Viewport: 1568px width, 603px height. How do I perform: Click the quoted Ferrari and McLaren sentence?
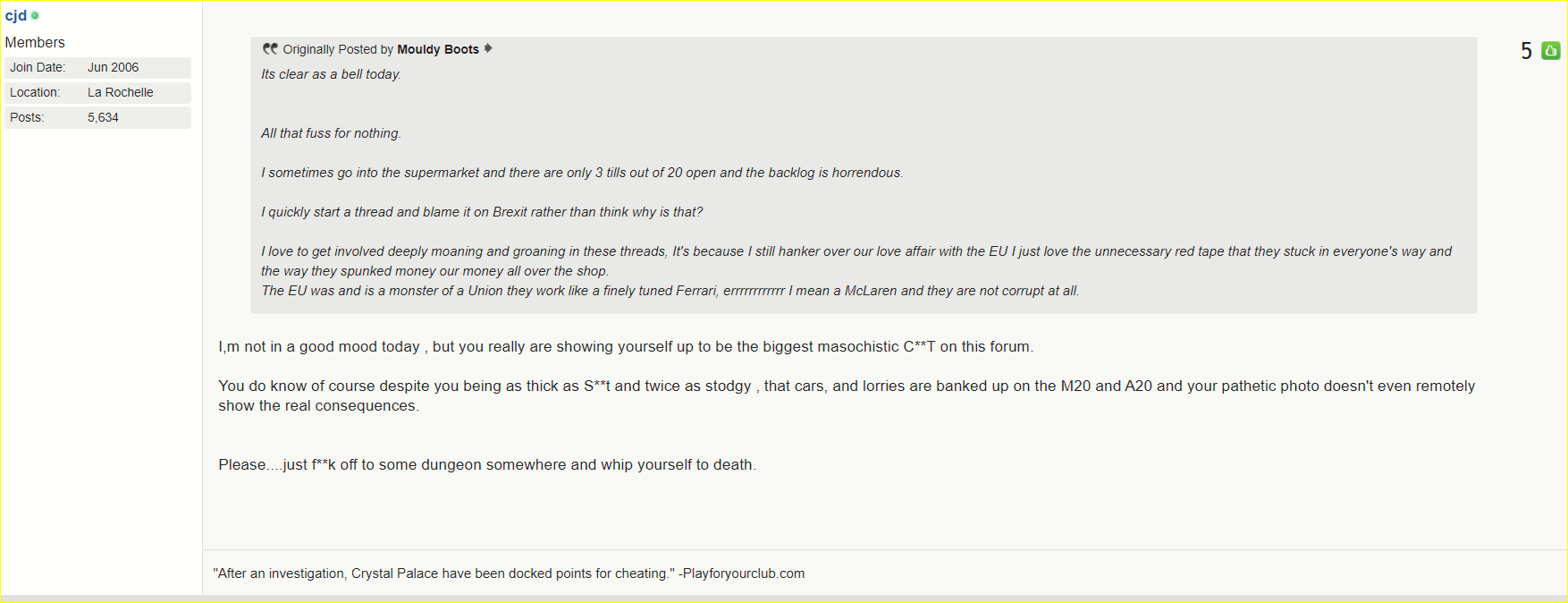pos(670,291)
